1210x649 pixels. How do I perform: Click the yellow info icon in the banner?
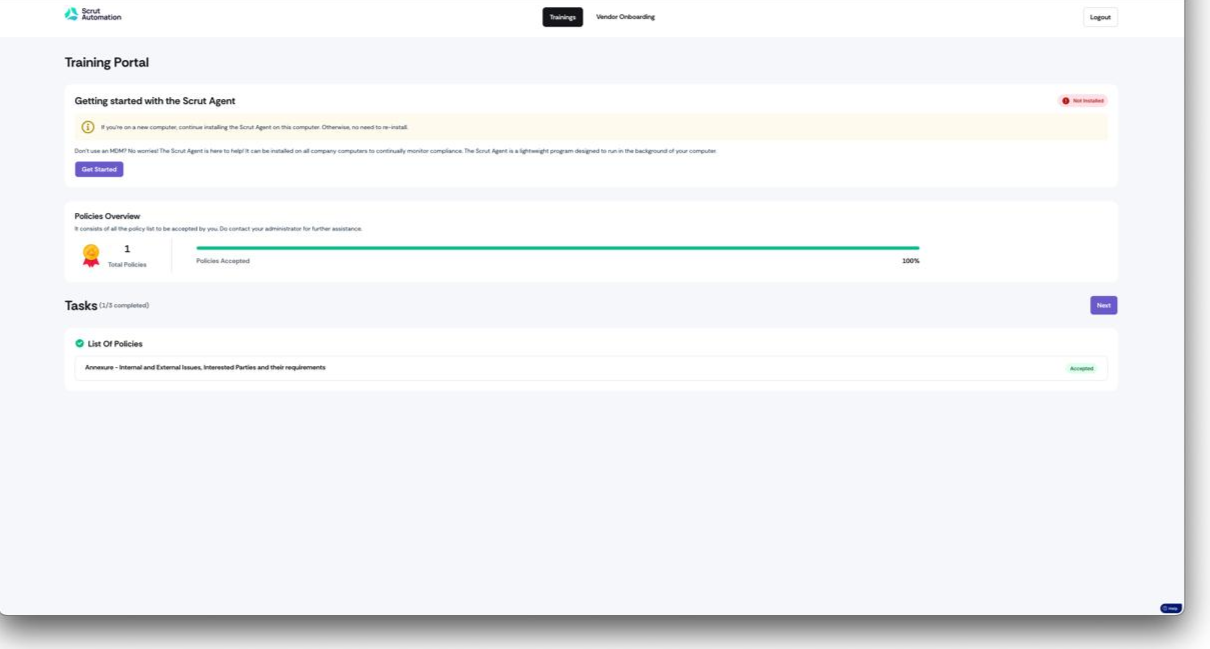88,127
